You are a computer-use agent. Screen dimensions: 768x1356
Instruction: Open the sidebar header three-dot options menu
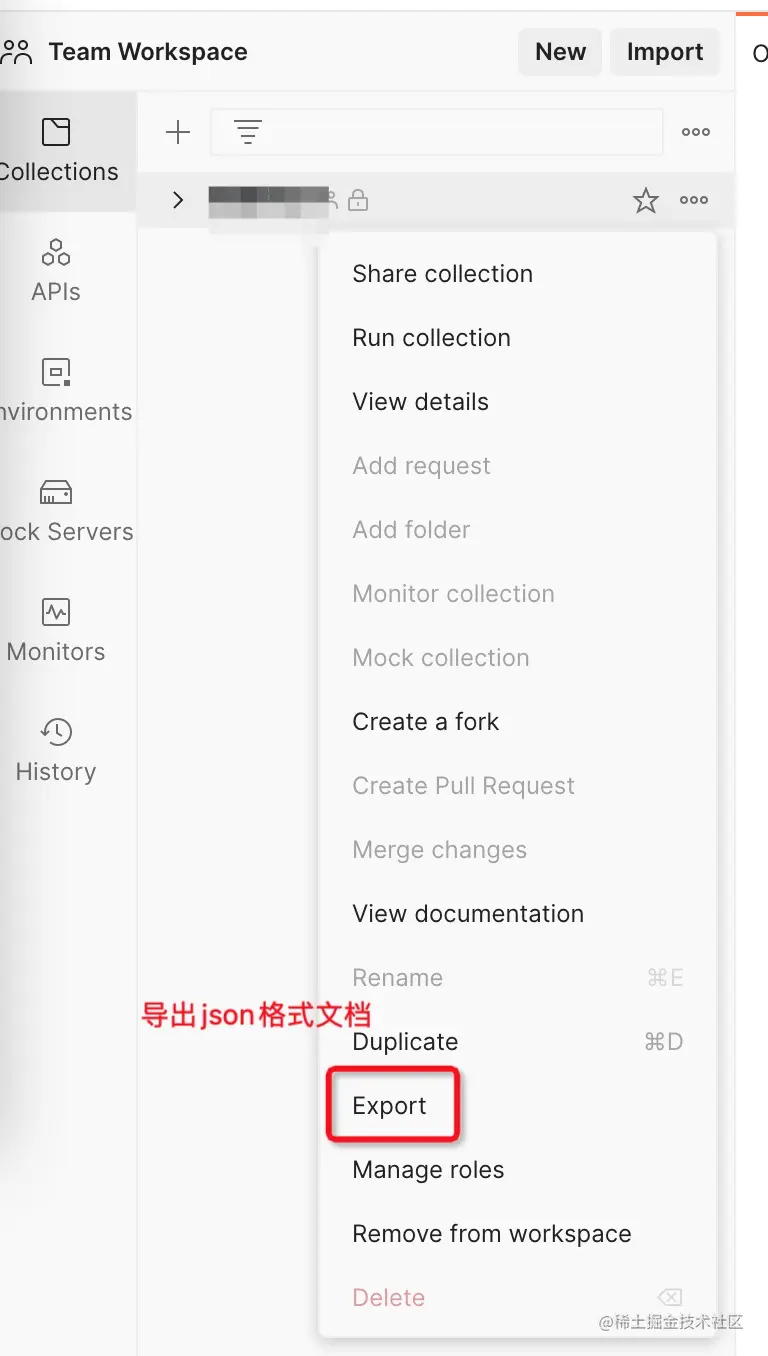point(696,132)
